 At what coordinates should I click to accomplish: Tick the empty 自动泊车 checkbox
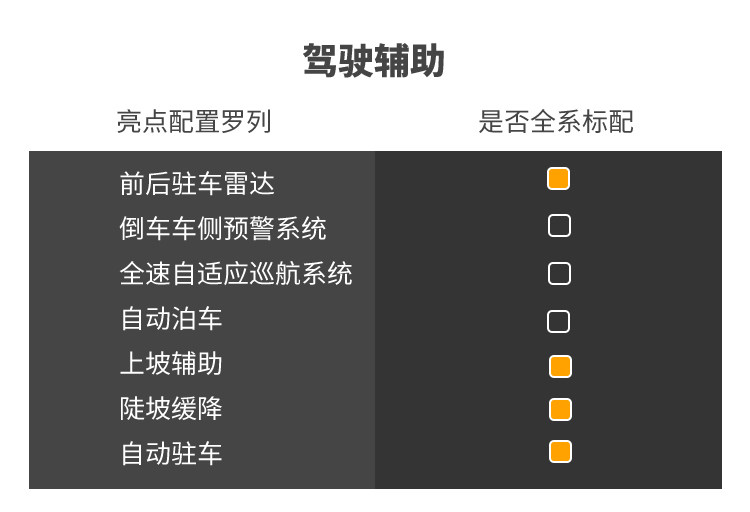click(x=558, y=321)
